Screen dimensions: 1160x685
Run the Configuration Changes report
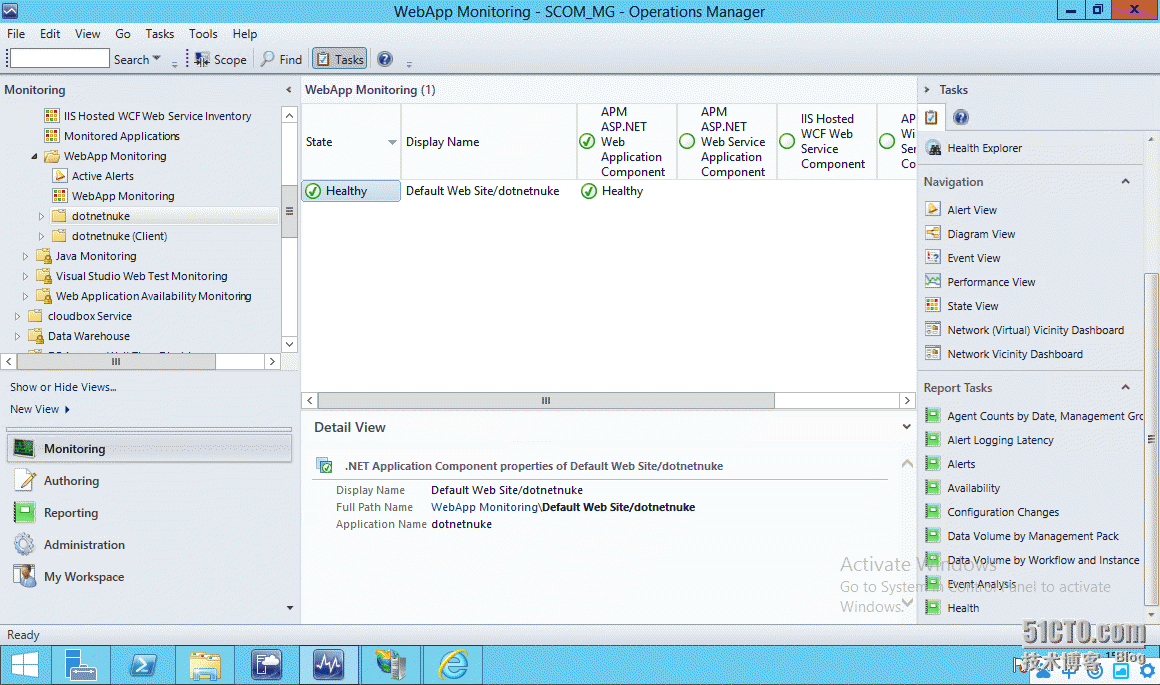pyautogui.click(x=1002, y=512)
